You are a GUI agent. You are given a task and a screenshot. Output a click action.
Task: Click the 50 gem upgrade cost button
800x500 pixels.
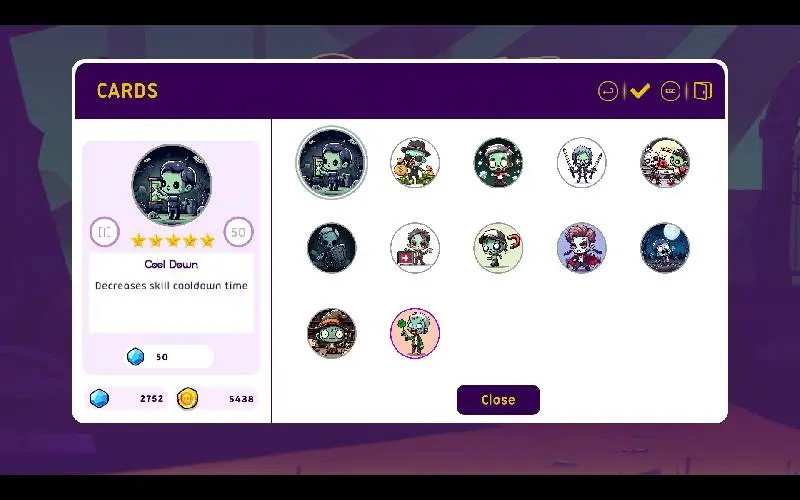(170, 357)
